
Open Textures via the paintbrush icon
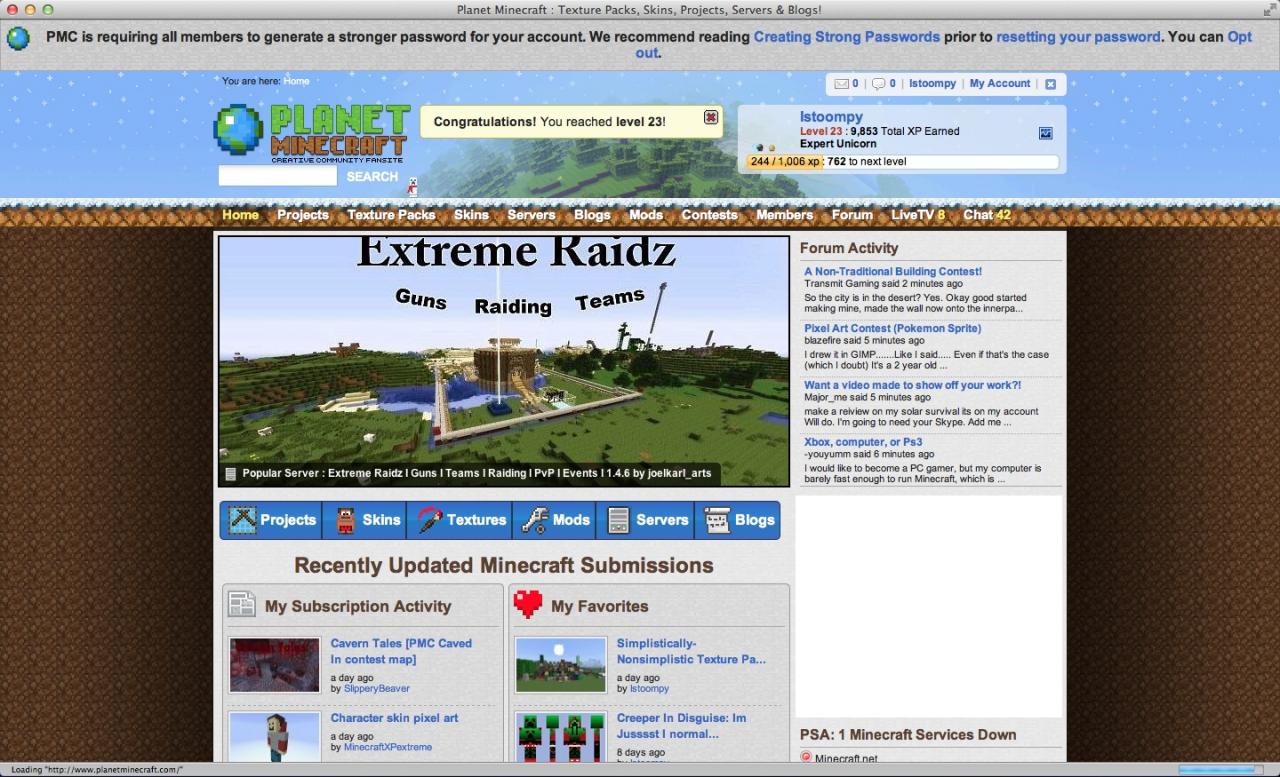(x=430, y=519)
